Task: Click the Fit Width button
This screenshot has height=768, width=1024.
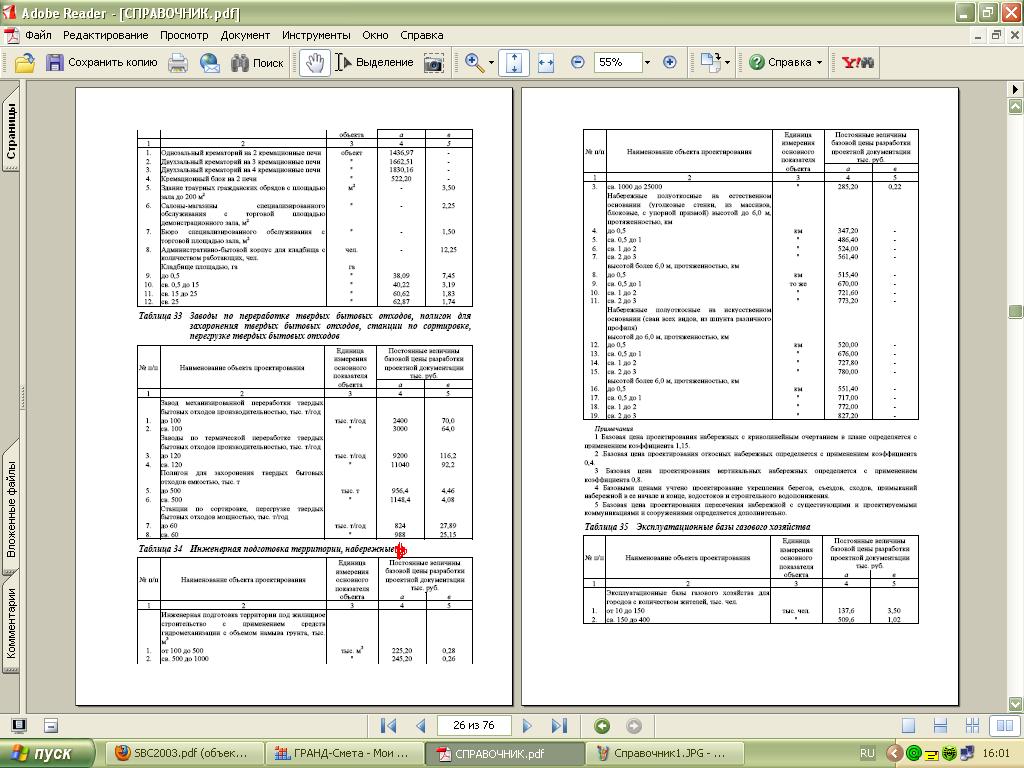Action: [546, 63]
